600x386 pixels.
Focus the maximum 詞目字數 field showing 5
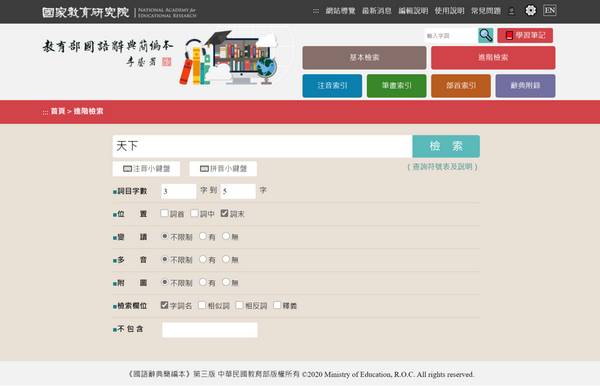238,191
